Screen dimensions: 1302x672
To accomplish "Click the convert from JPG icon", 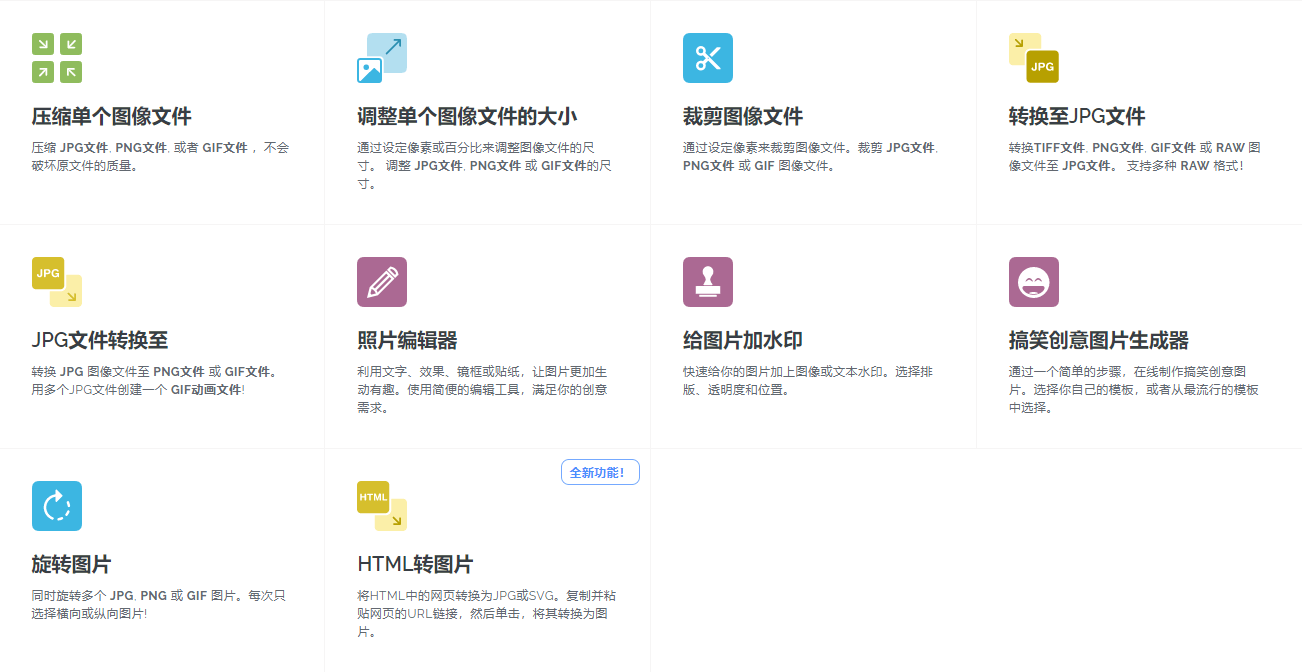I will click(x=57, y=282).
